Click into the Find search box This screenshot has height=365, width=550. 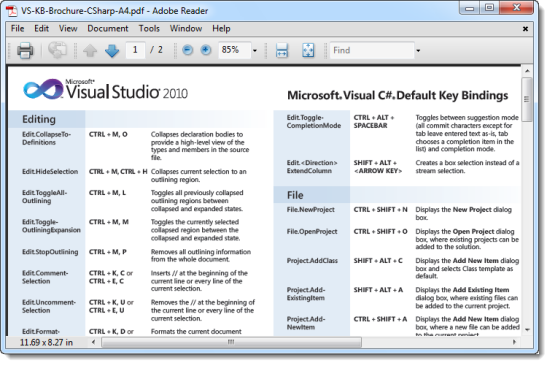372,50
